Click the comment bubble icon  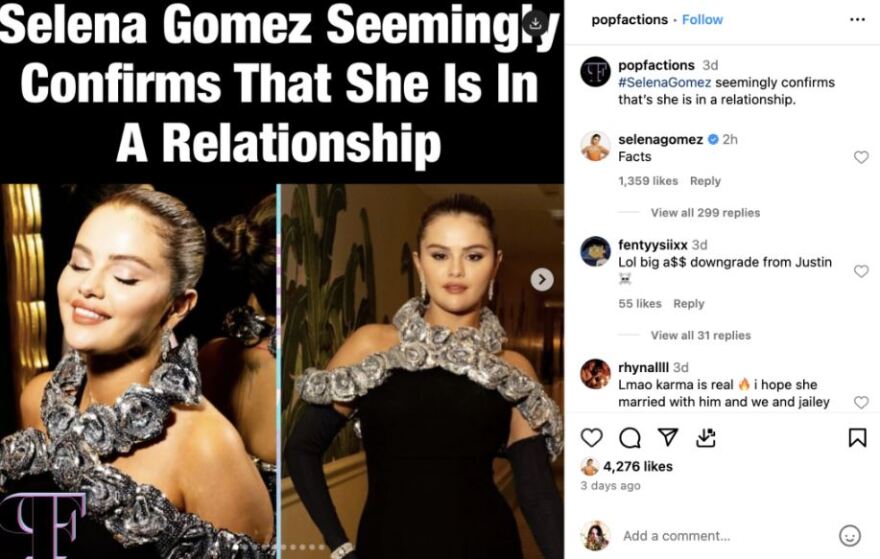click(630, 438)
